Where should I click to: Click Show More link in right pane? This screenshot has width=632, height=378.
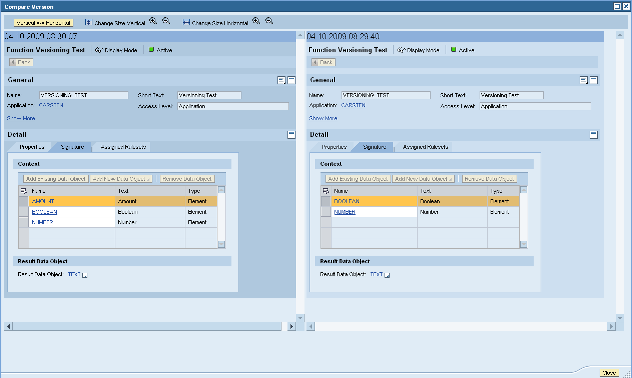(323, 118)
